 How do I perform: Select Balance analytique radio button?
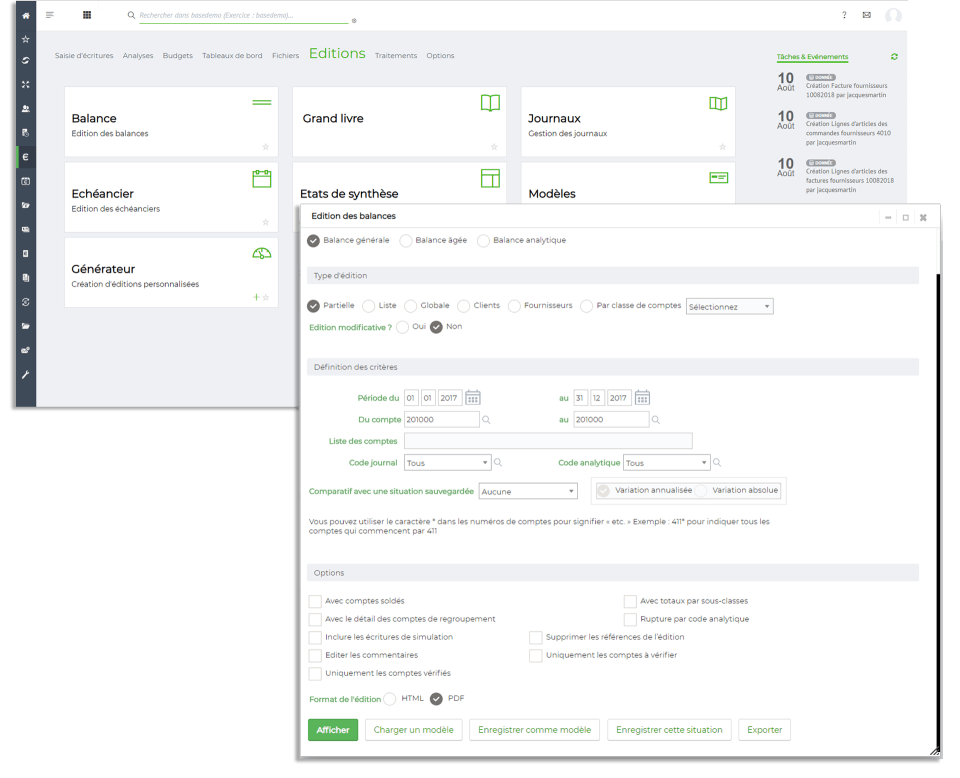(x=484, y=241)
